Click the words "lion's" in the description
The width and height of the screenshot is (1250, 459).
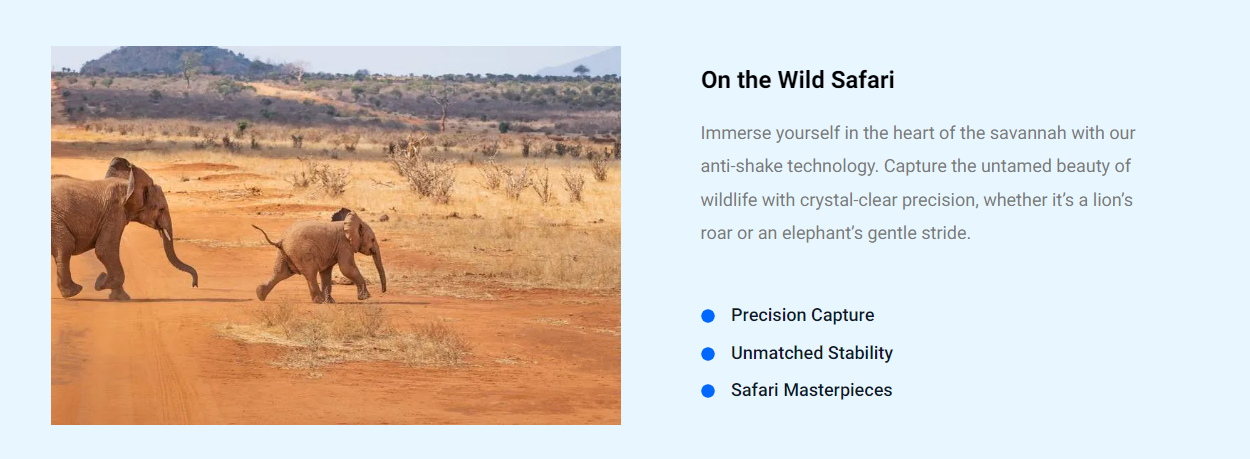point(1110,200)
